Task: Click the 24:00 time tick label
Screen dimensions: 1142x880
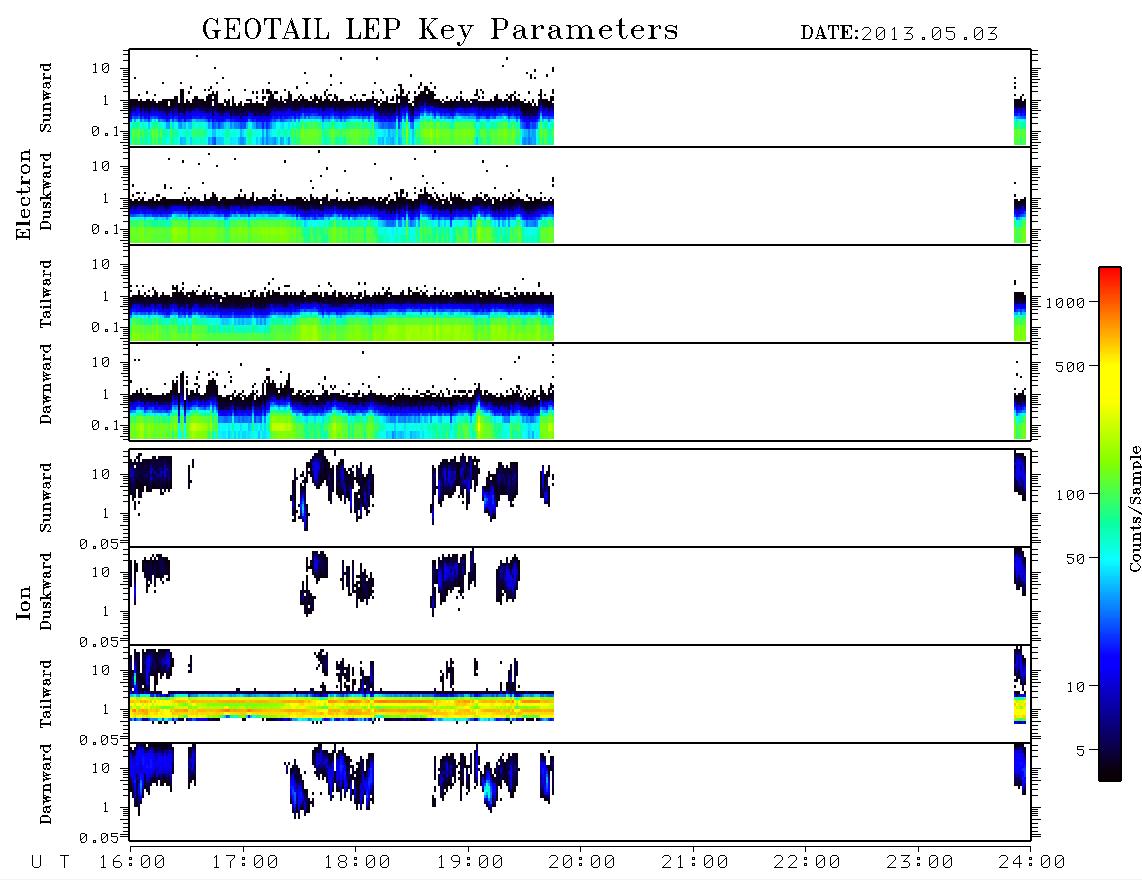Action: click(x=1031, y=863)
